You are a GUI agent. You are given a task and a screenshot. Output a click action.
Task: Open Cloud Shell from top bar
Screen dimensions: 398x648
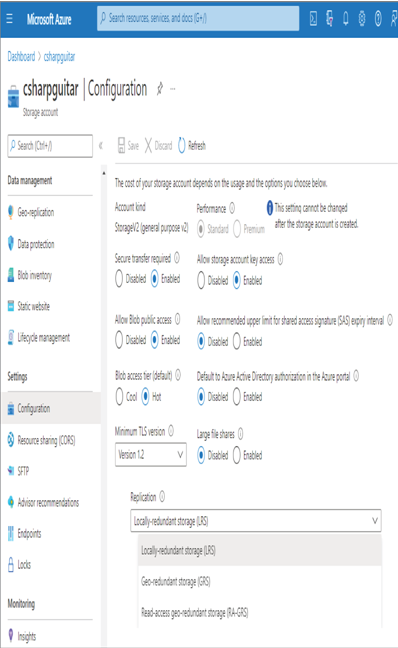click(x=313, y=19)
